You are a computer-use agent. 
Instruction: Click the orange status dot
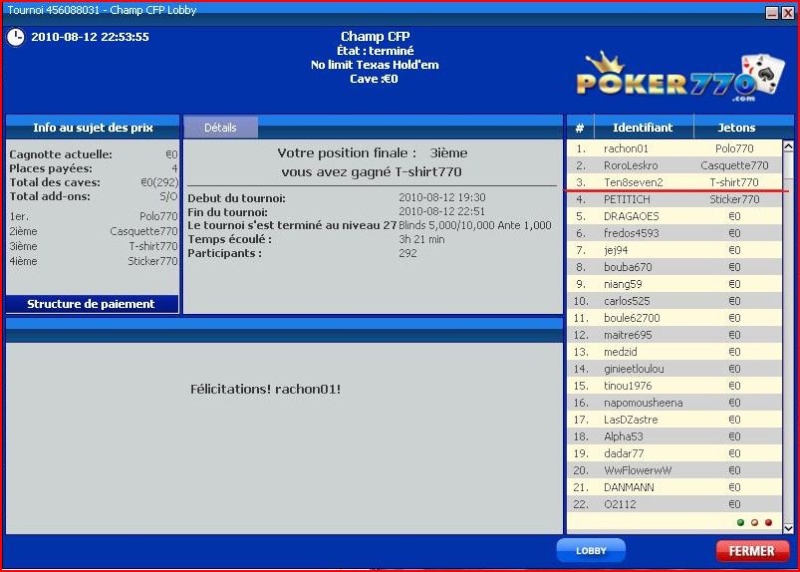click(x=754, y=523)
